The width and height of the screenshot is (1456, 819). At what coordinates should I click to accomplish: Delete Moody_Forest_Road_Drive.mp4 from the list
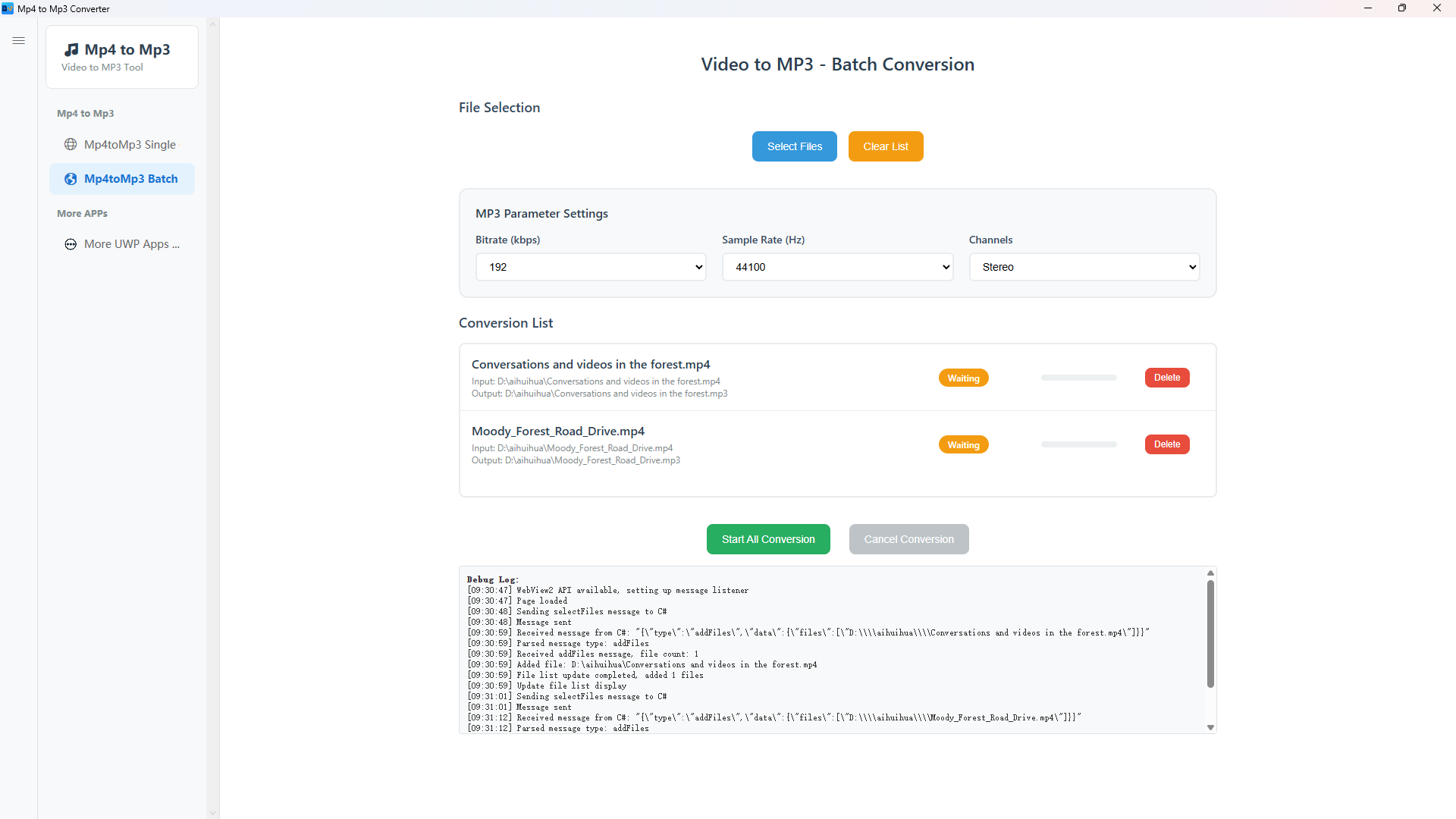(x=1166, y=444)
